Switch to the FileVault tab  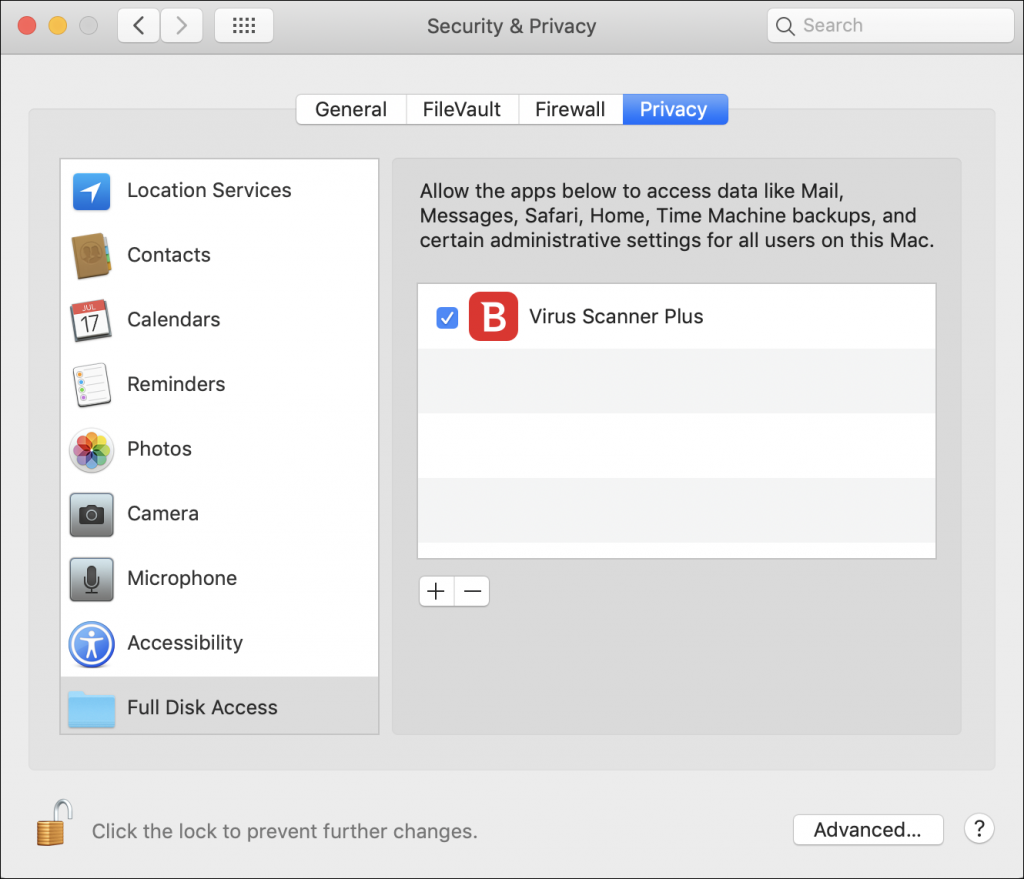click(x=462, y=109)
